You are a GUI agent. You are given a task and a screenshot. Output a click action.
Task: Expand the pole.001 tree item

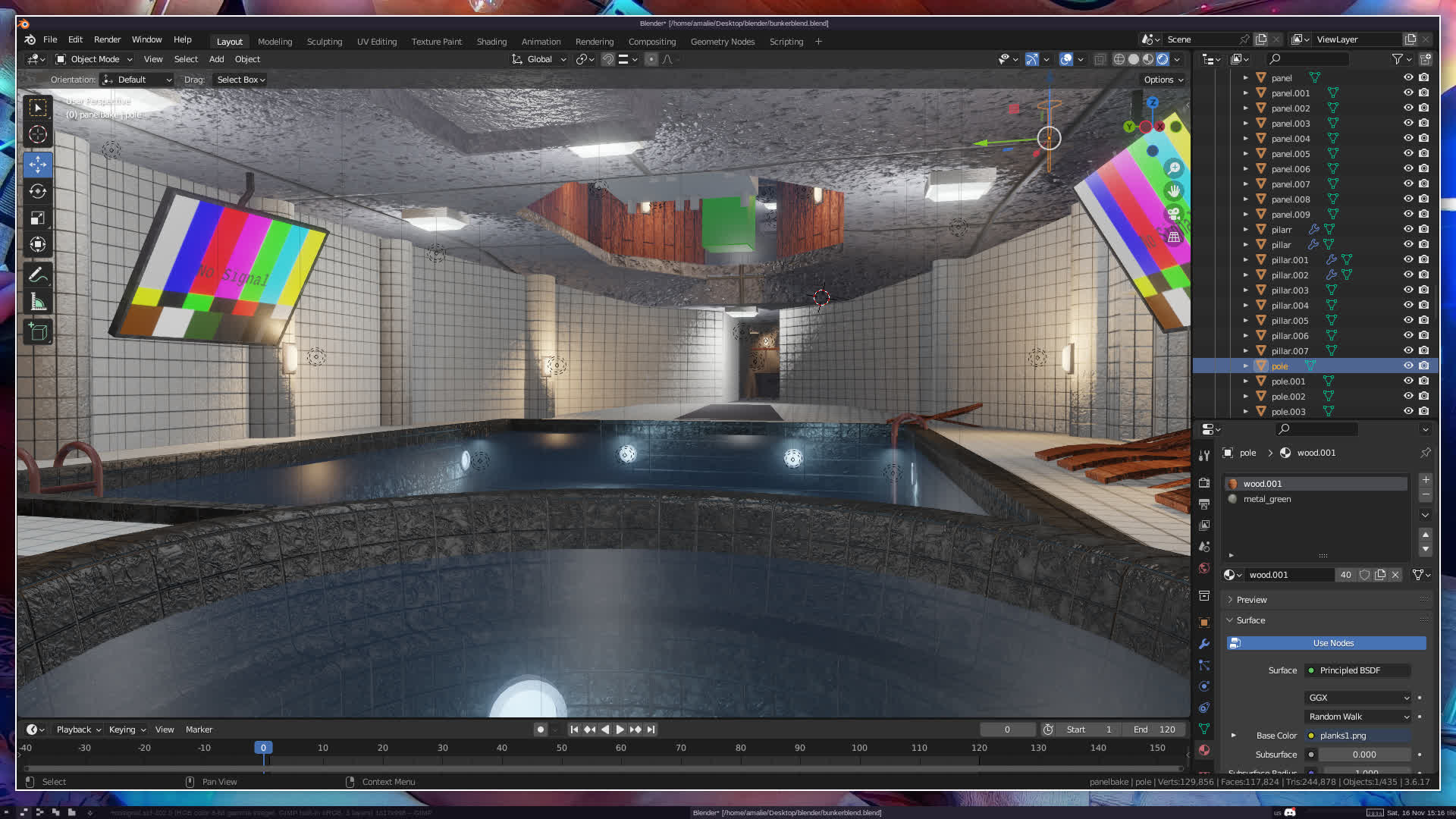pyautogui.click(x=1245, y=381)
